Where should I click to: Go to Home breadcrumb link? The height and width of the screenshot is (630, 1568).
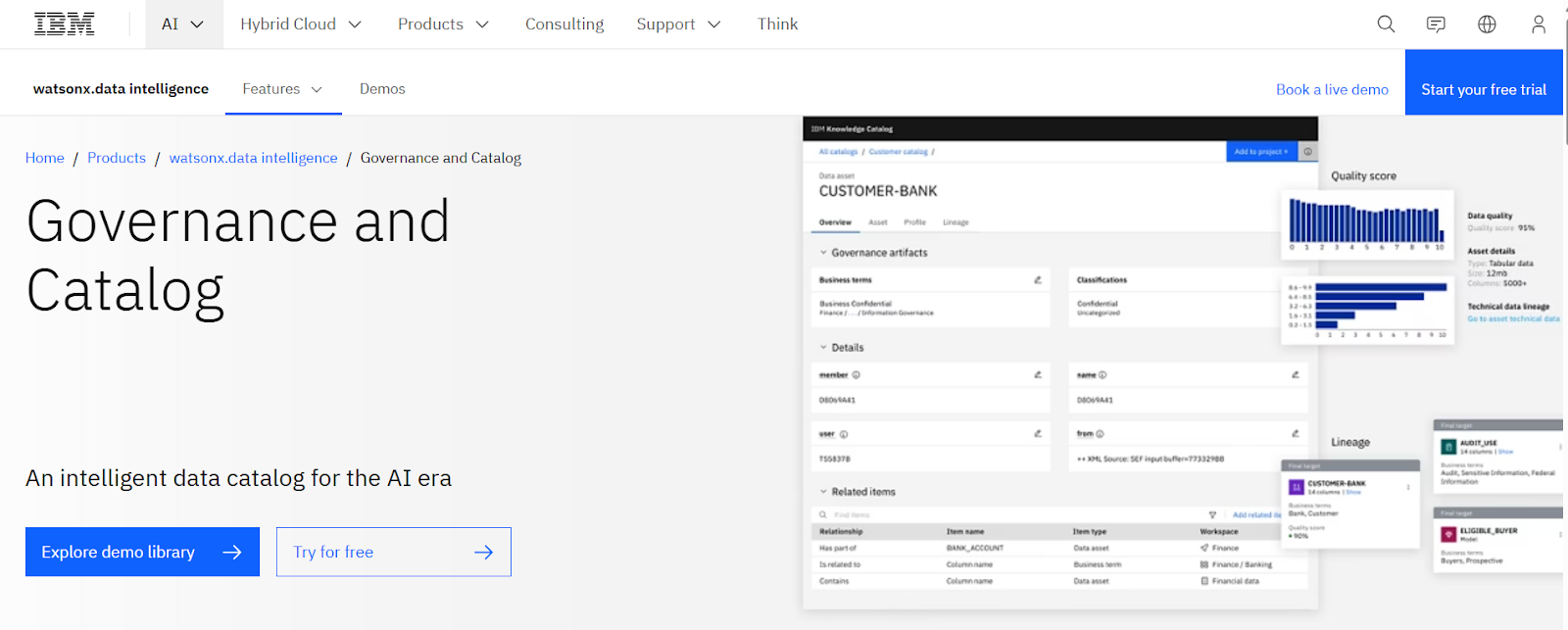click(x=45, y=158)
